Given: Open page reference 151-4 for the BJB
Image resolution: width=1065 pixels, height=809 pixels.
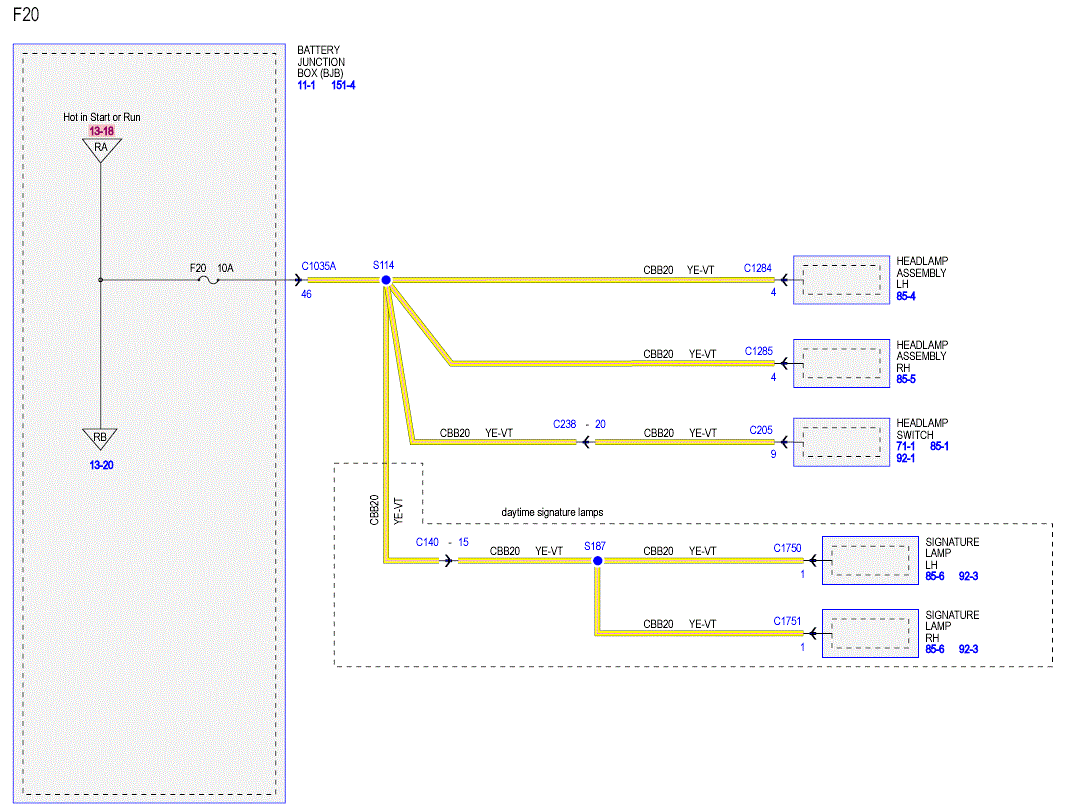Looking at the screenshot, I should [x=343, y=86].
